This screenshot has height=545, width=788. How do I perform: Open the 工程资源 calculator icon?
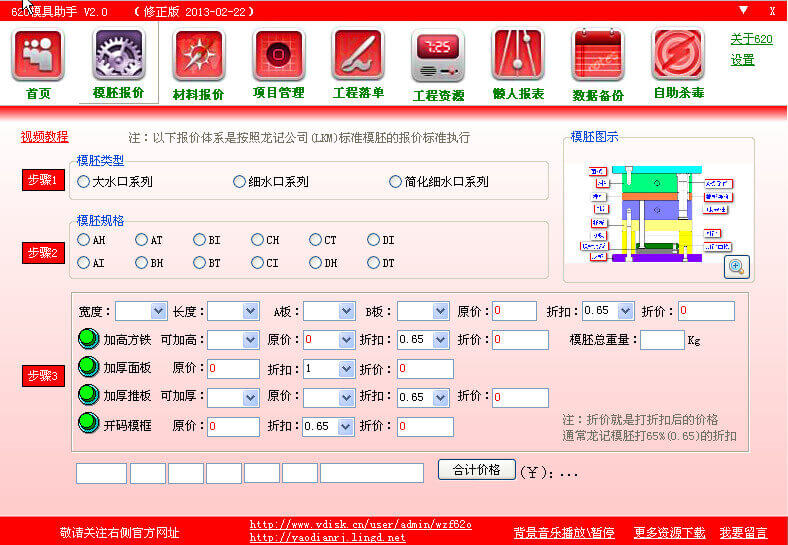pyautogui.click(x=438, y=56)
